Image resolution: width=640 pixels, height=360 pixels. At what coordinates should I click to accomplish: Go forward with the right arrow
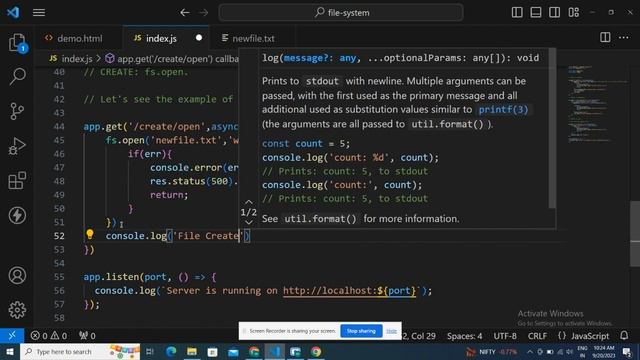[203, 13]
